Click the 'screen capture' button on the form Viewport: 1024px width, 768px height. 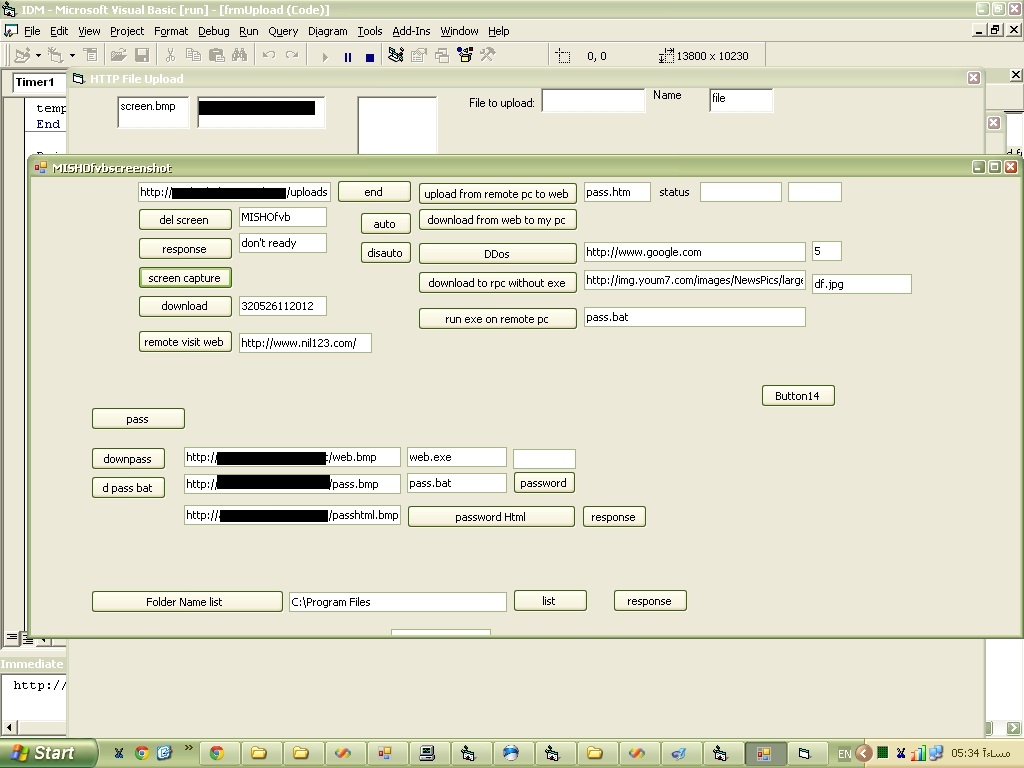point(184,277)
